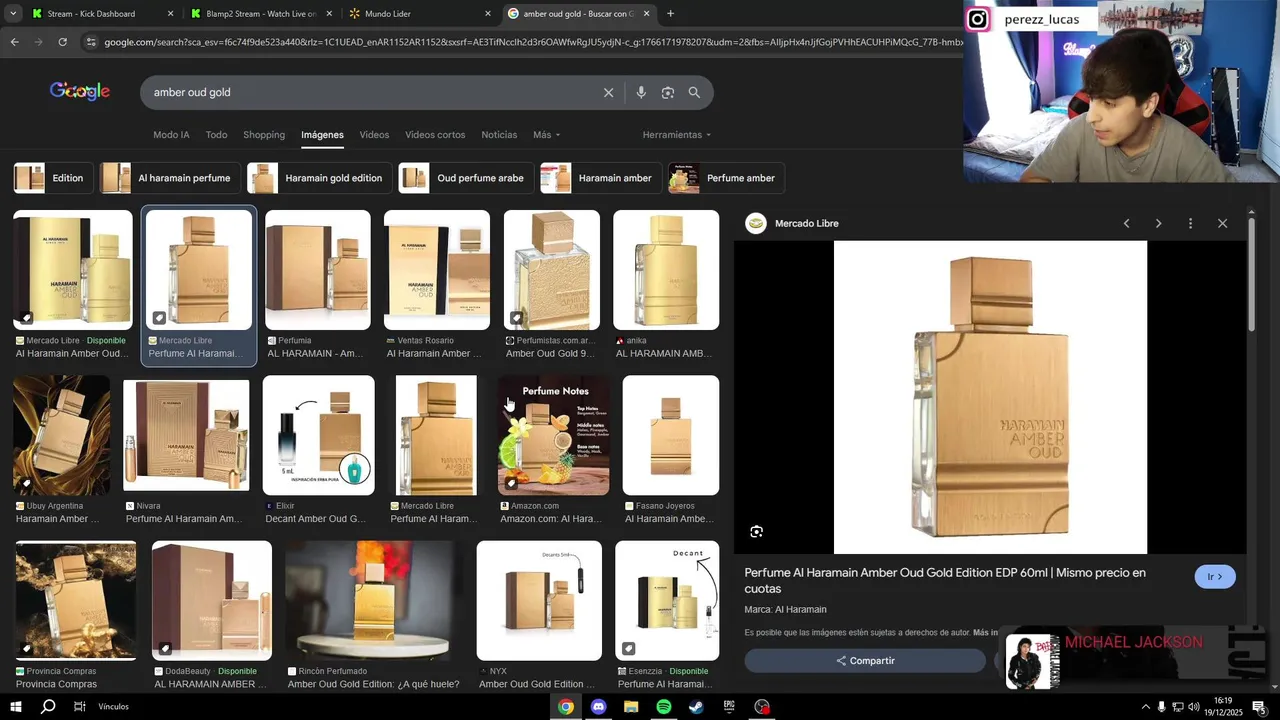Select the Oud perfume arabe chip

coord(466,178)
